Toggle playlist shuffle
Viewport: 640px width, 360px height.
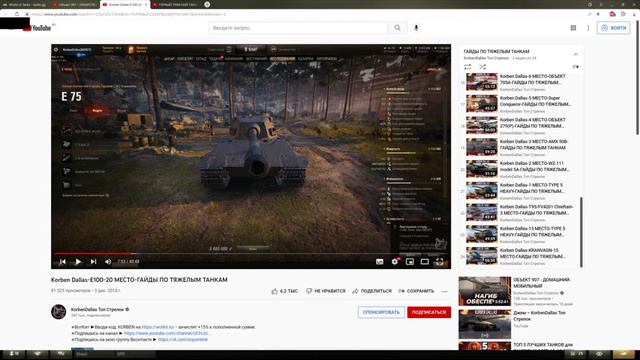[x=482, y=67]
